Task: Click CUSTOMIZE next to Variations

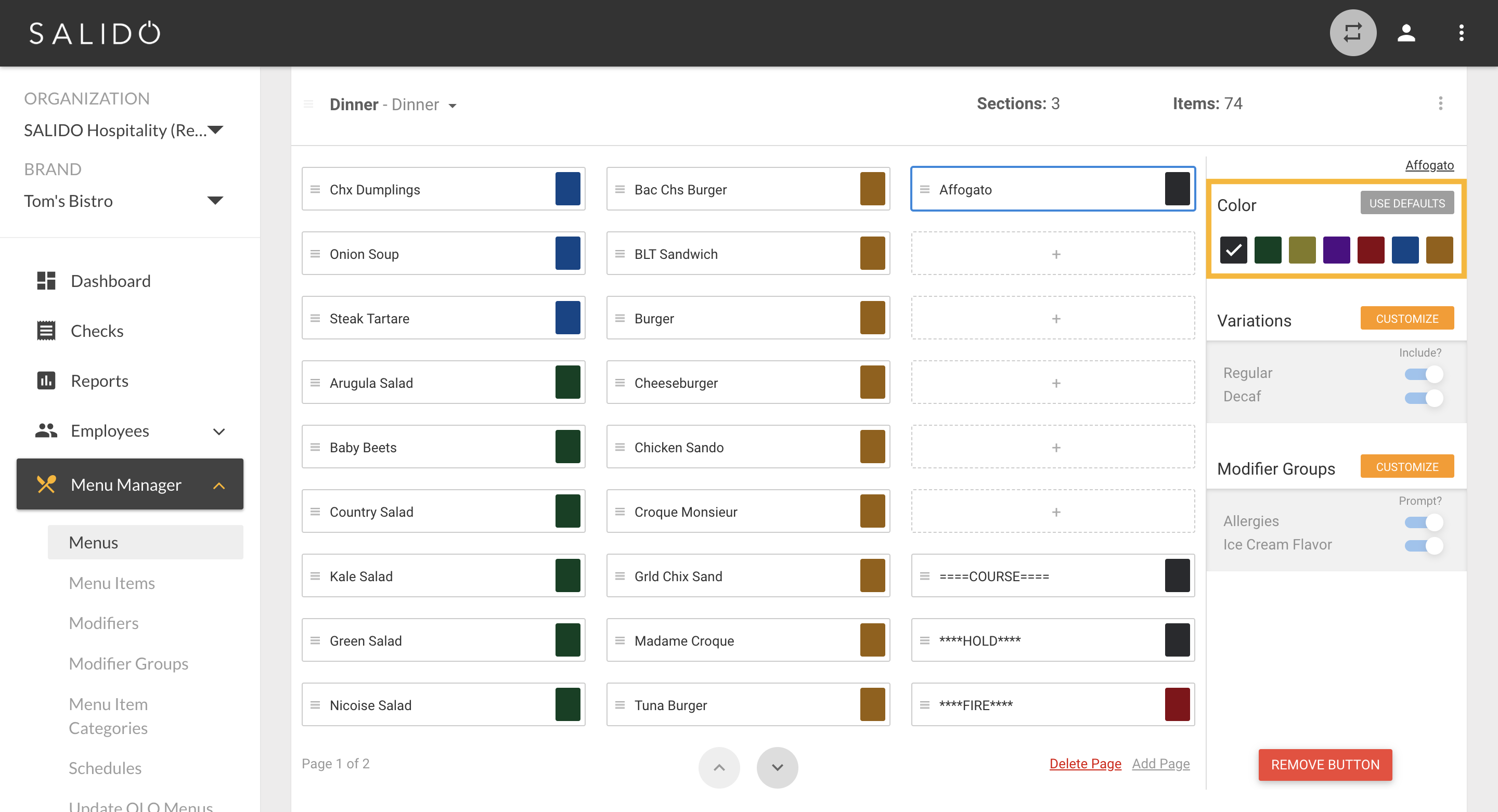Action: (1406, 319)
